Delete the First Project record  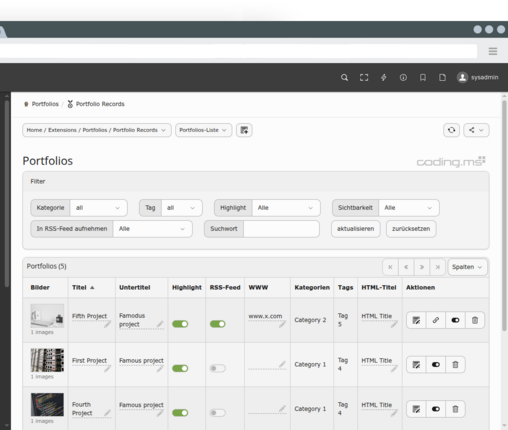(455, 365)
